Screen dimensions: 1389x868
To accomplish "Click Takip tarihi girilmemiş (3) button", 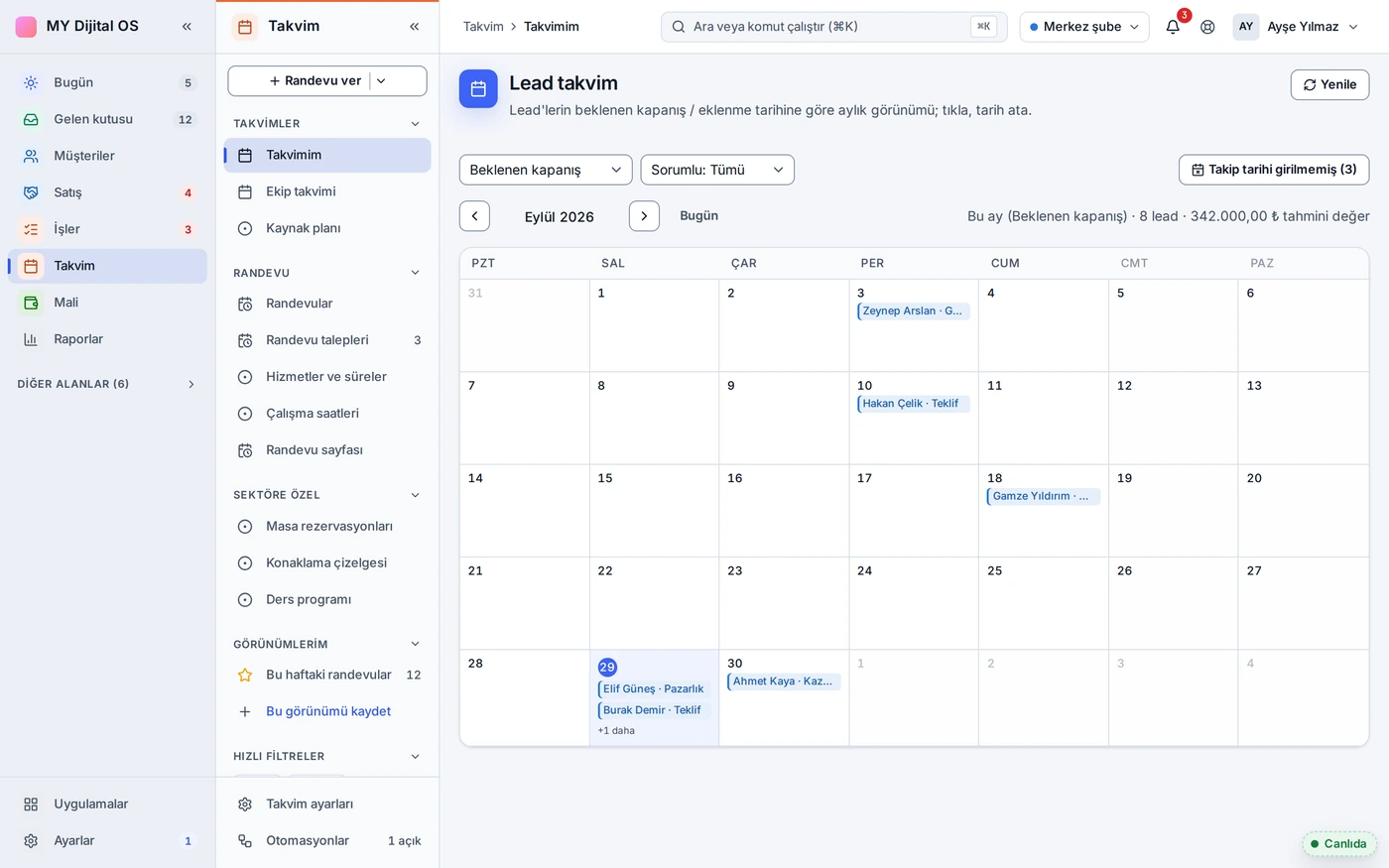I will tap(1274, 170).
